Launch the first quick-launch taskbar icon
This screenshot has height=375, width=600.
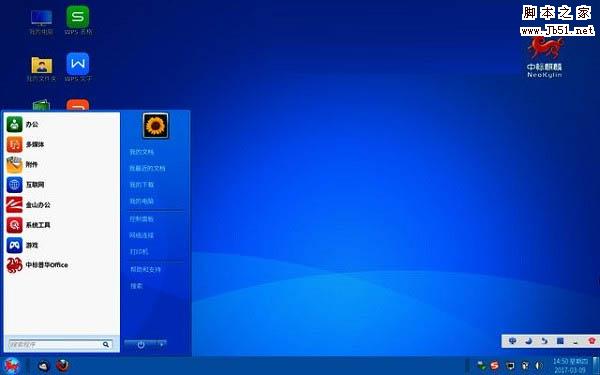(x=44, y=366)
